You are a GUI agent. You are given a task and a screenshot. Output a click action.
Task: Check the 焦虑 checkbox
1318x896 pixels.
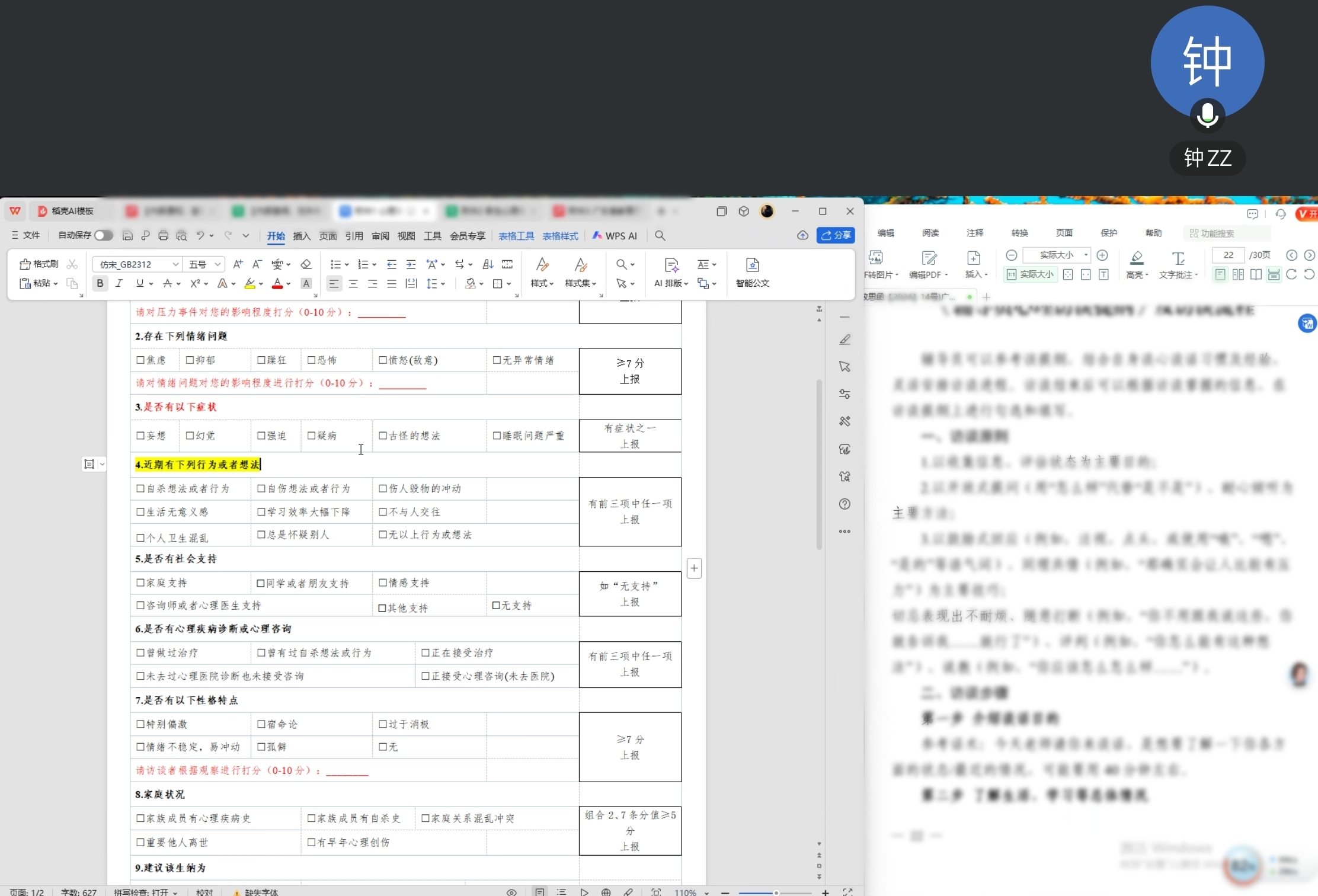(x=140, y=360)
